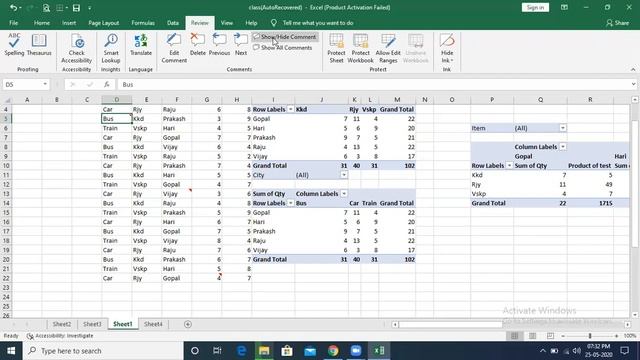Open Row Labels filter in cell I4
Viewport: 640px width, 360px height.
(291, 109)
